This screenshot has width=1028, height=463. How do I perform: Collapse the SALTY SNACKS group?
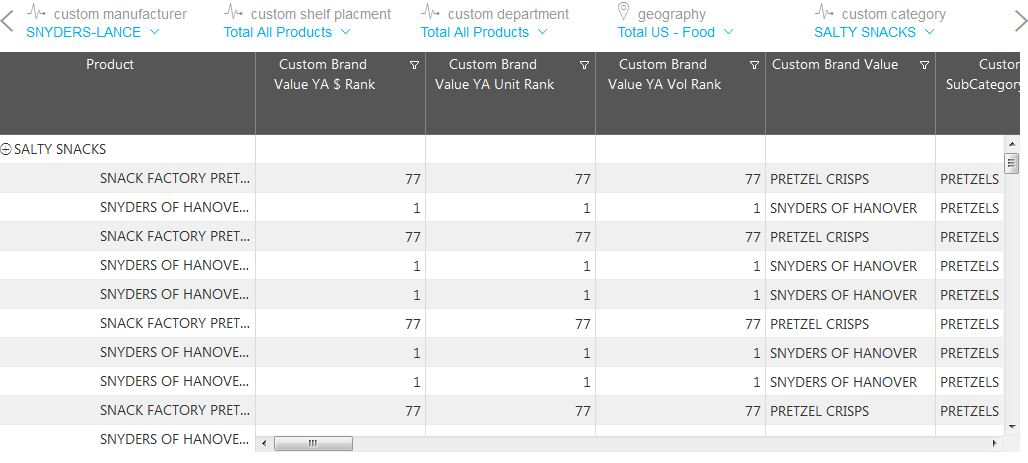coord(6,149)
